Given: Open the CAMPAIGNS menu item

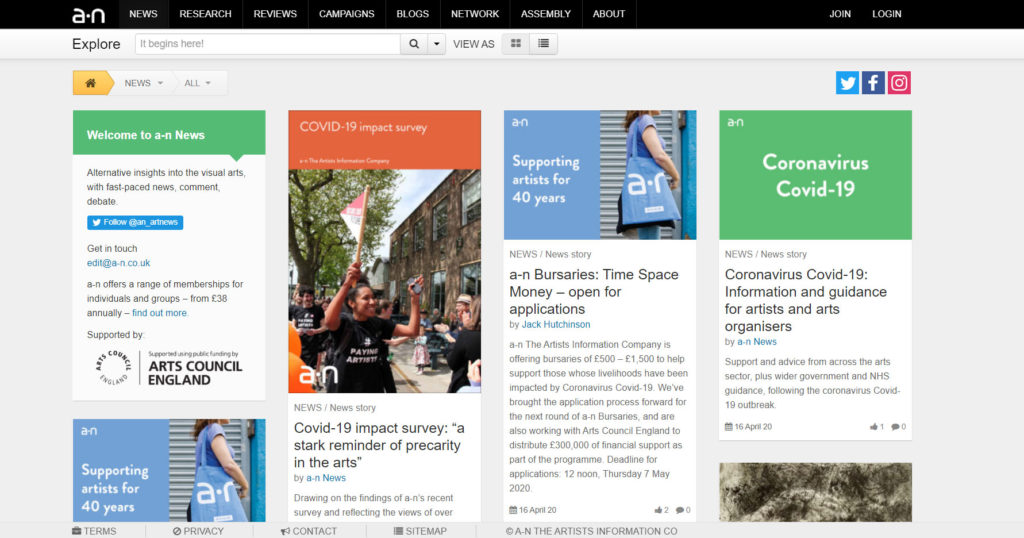Looking at the screenshot, I should (346, 14).
